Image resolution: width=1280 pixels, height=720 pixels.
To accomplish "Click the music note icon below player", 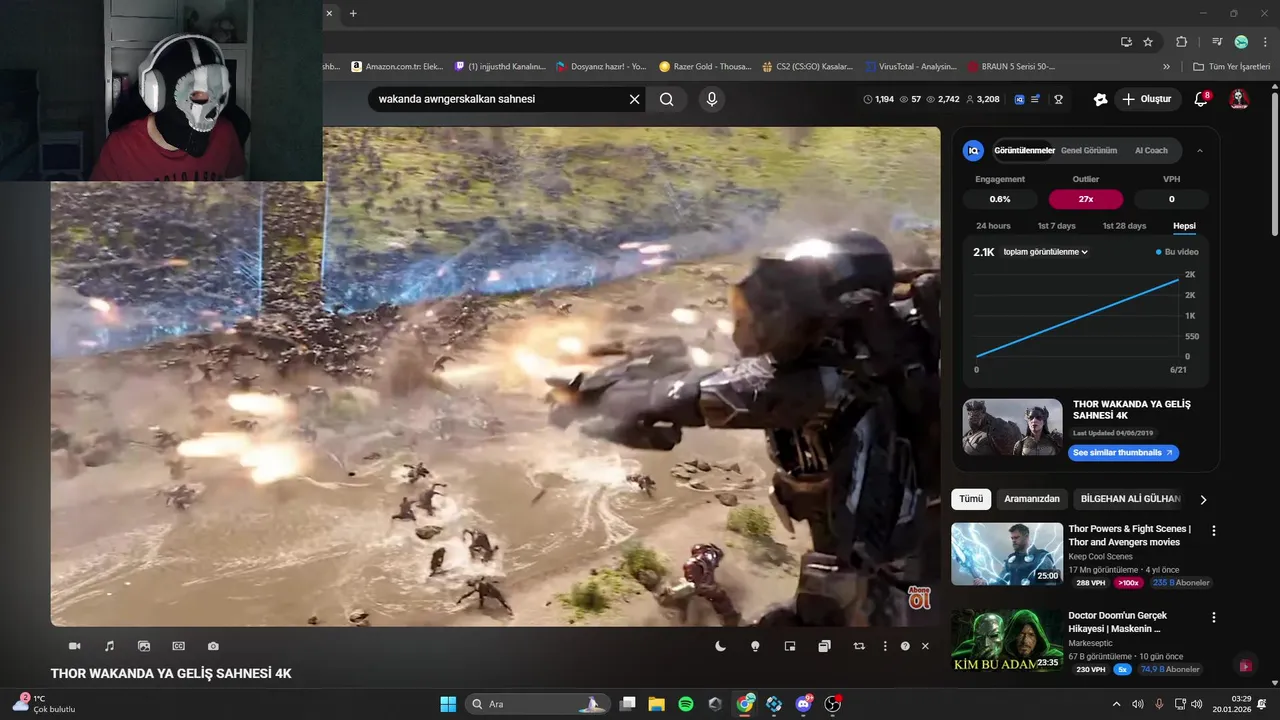I will click(109, 646).
